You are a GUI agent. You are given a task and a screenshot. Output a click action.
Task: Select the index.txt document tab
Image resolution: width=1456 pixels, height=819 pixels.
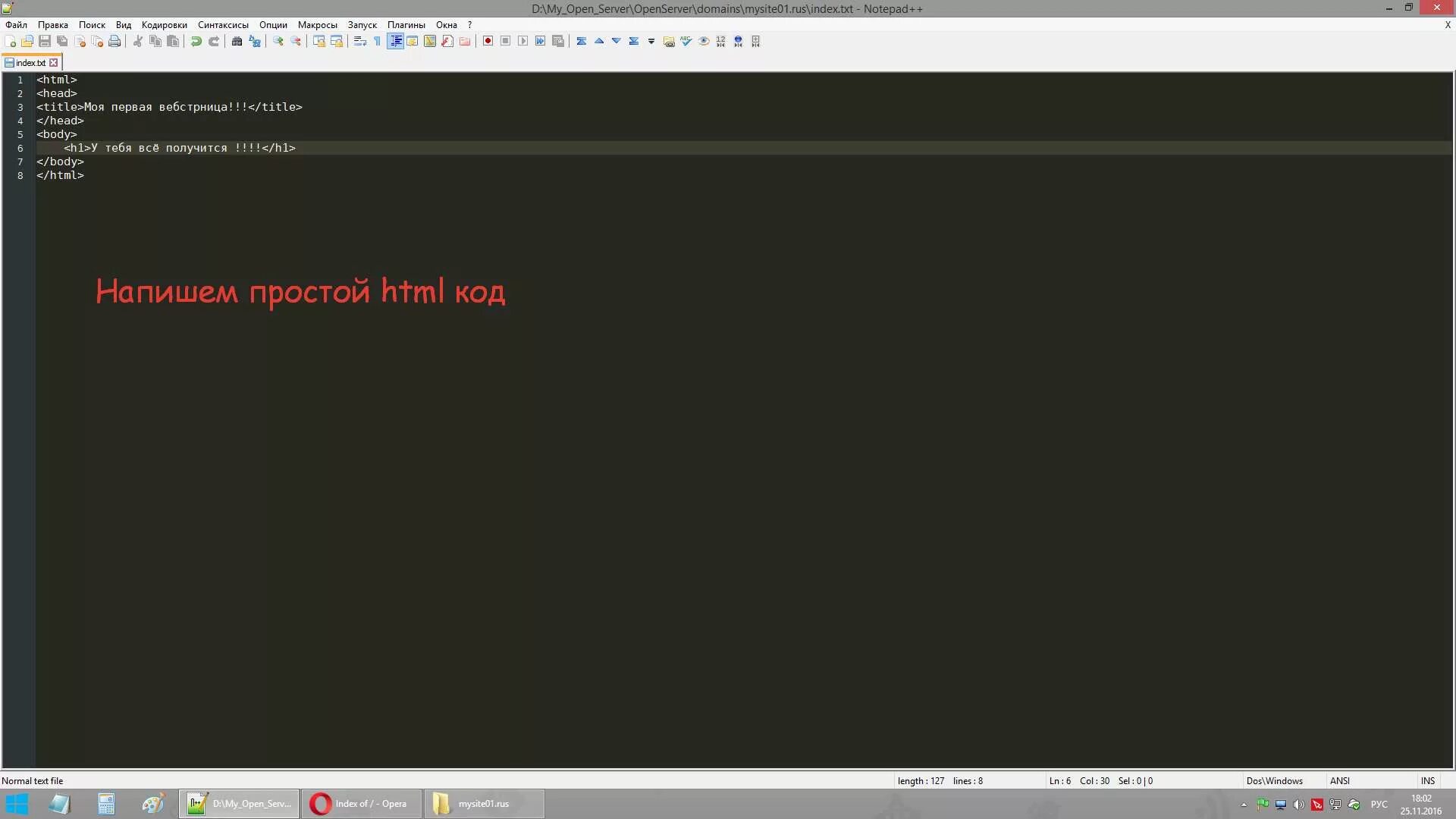[30, 63]
